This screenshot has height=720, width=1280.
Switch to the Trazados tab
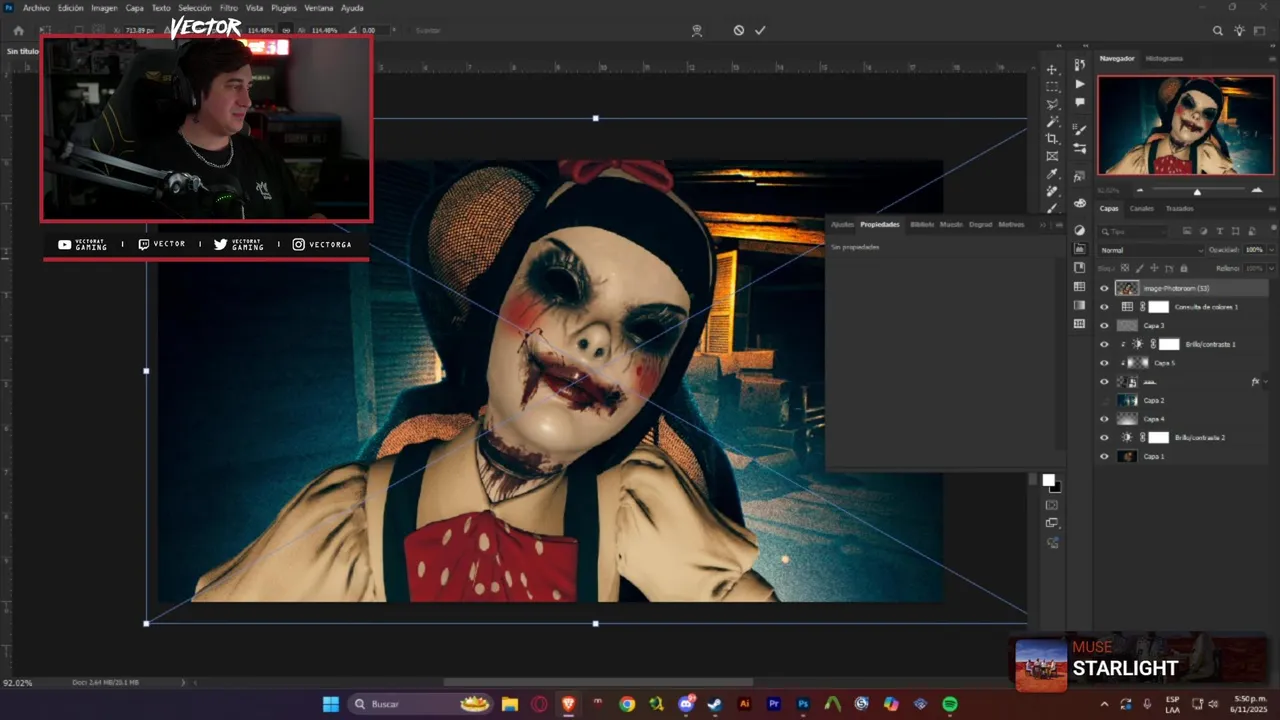click(x=1179, y=208)
